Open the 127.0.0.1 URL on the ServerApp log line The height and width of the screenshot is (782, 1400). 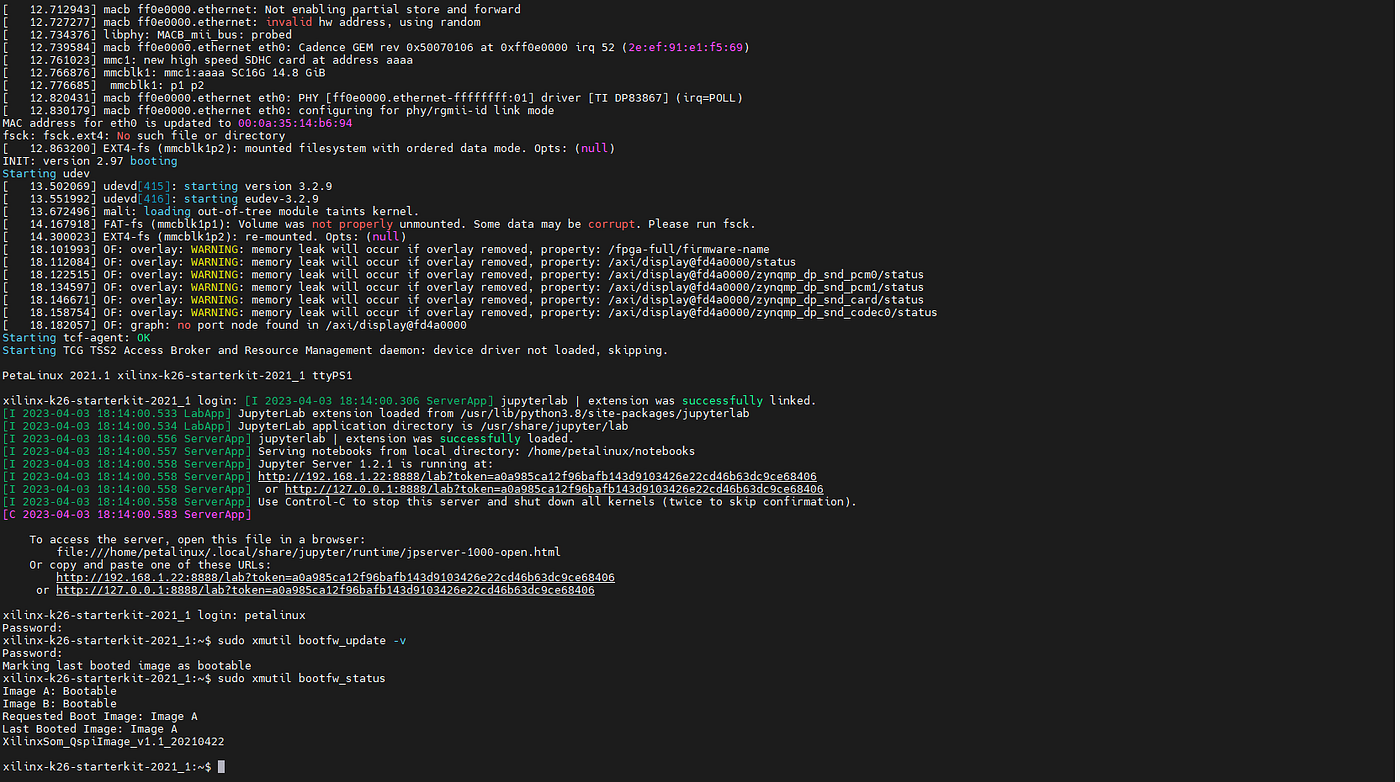point(554,490)
